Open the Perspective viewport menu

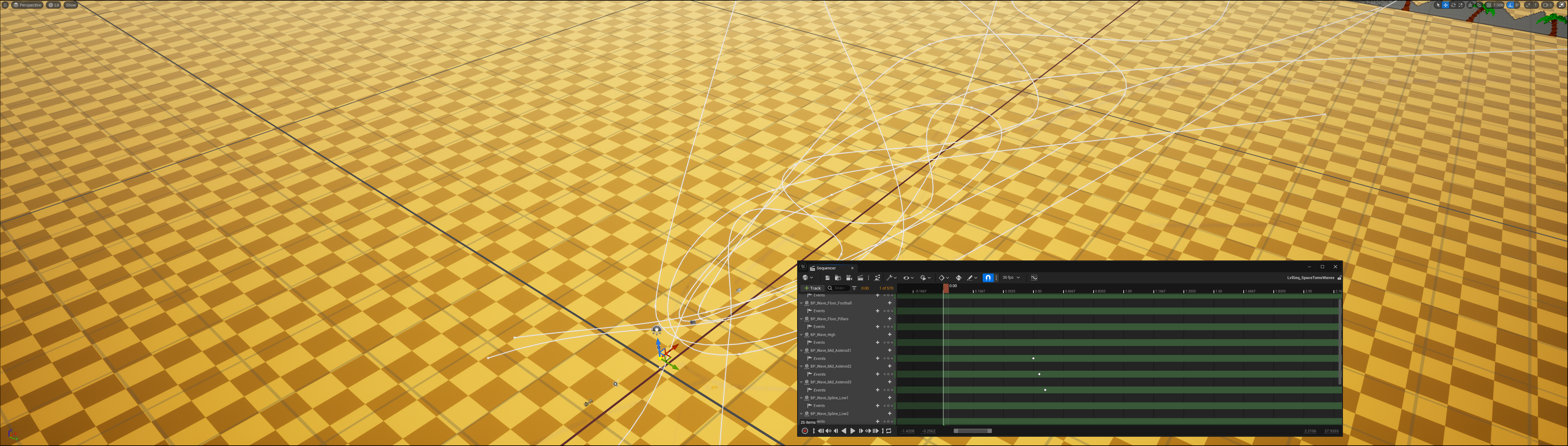tap(27, 5)
